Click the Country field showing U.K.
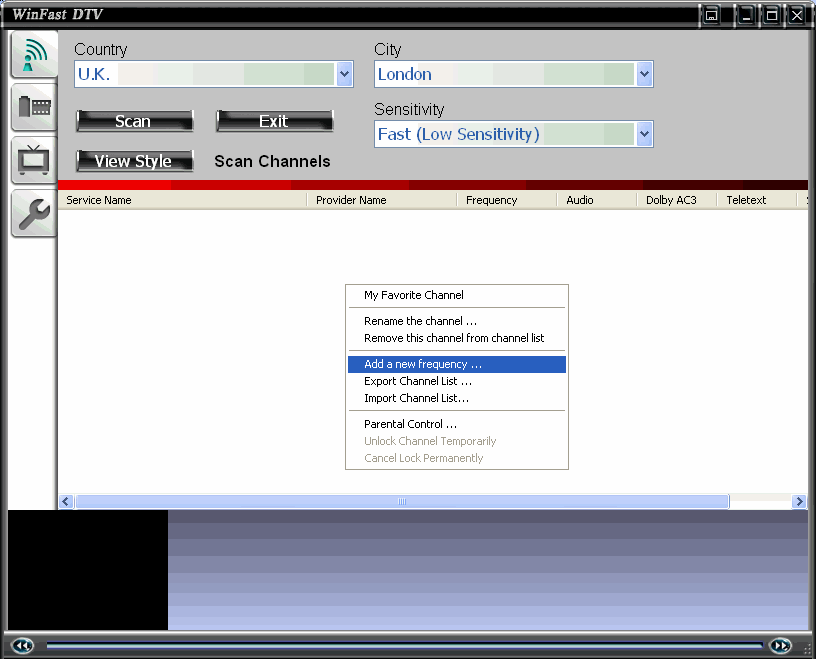816x659 pixels. pos(214,74)
